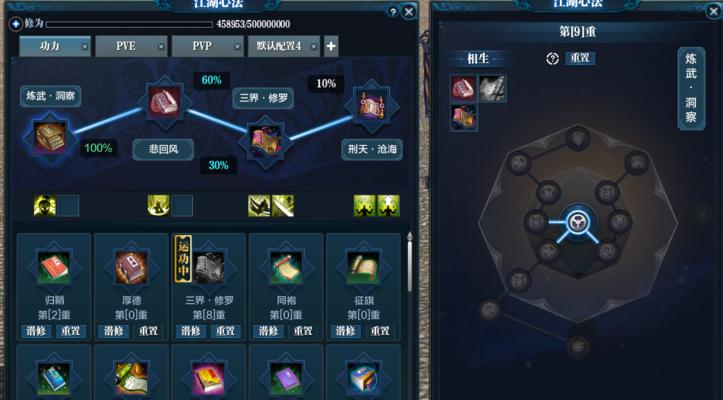Image resolution: width=723 pixels, height=400 pixels.
Task: Add a new configuration tab with plus
Action: 331,46
